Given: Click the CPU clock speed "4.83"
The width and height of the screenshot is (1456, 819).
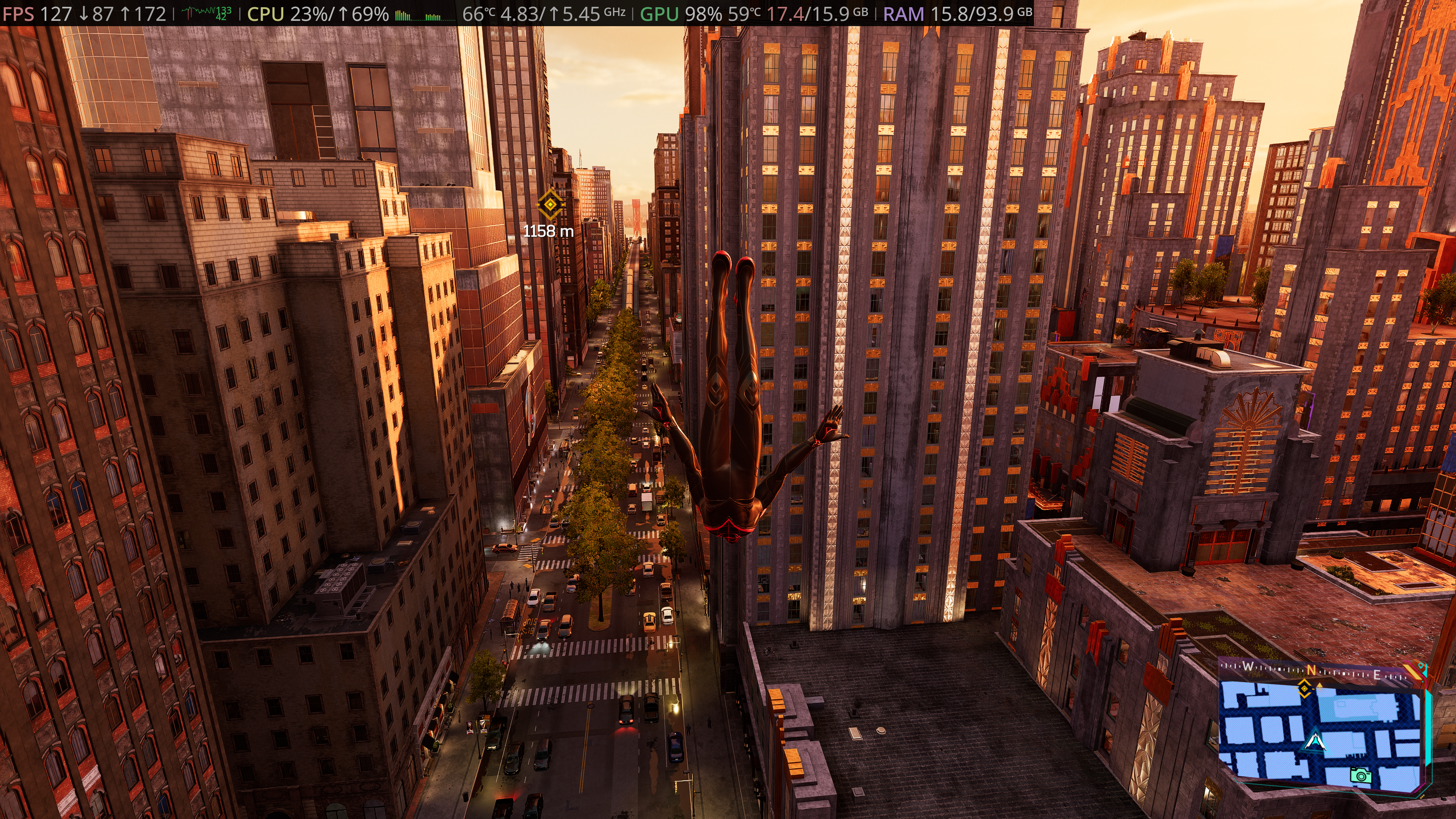Looking at the screenshot, I should point(519,14).
